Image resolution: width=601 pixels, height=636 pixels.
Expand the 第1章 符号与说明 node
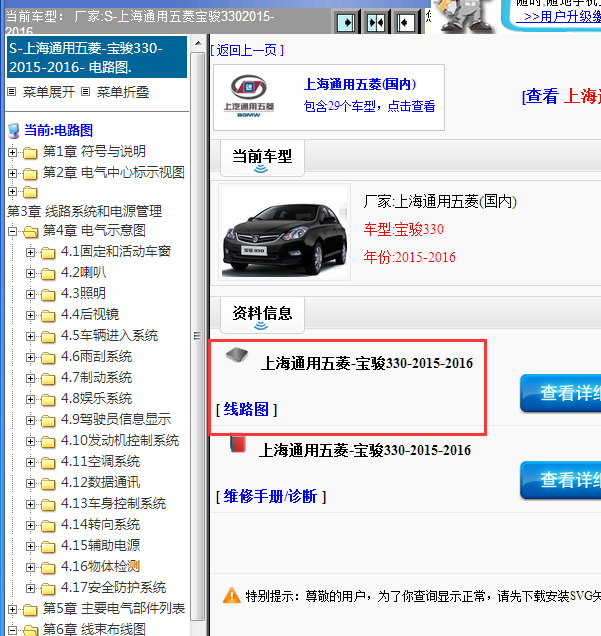point(13,153)
